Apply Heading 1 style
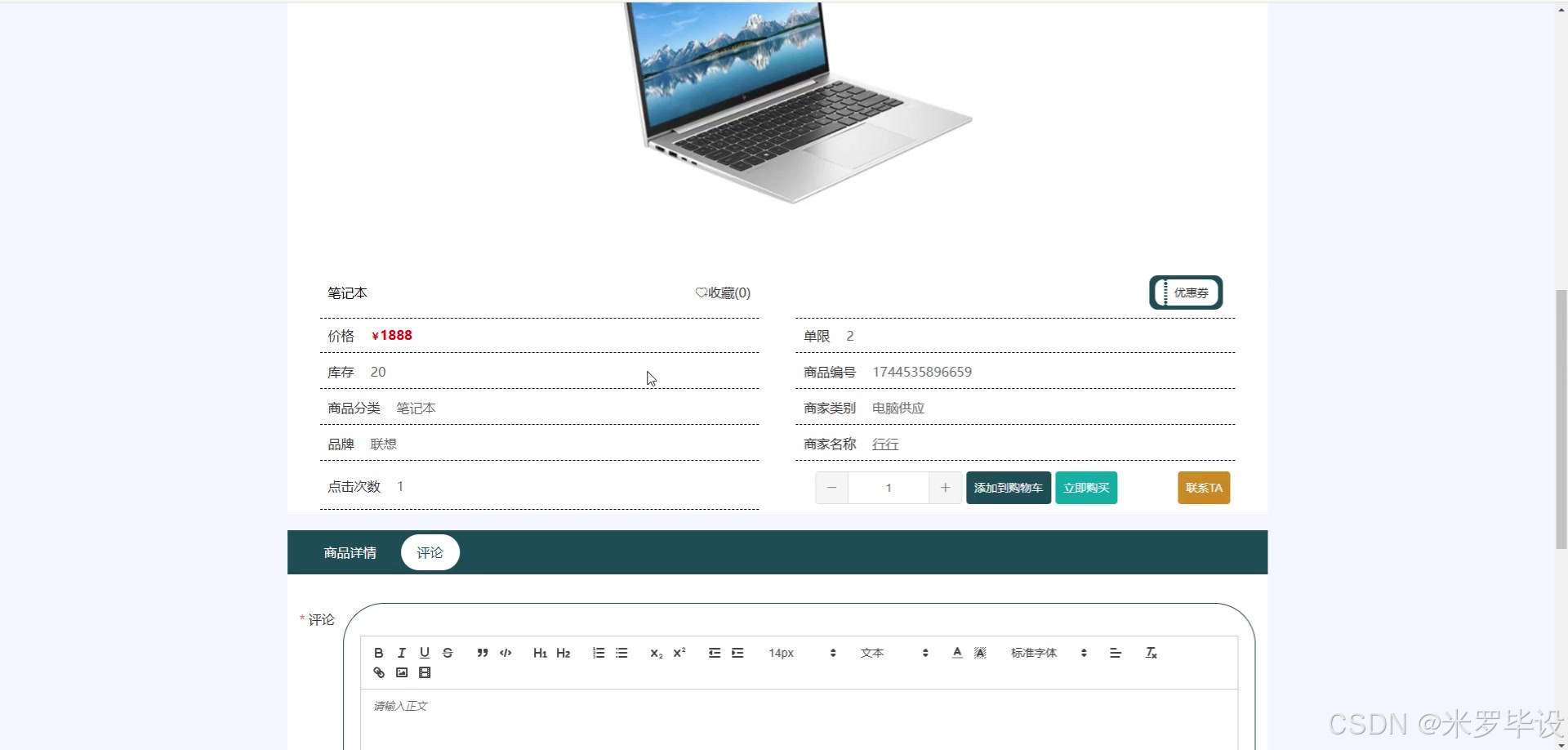This screenshot has height=750, width=1568. (540, 653)
